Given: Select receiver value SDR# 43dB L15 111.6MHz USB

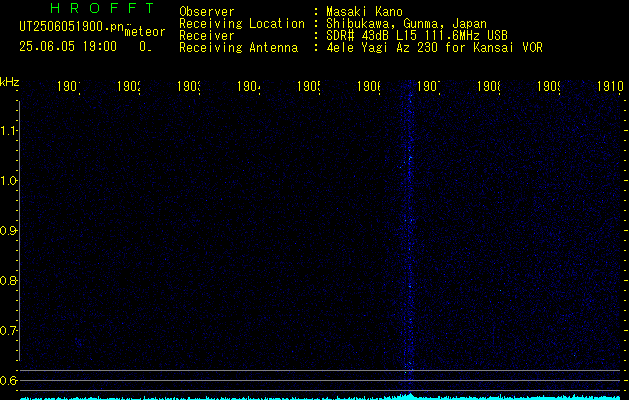Looking at the screenshot, I should 417,36.
